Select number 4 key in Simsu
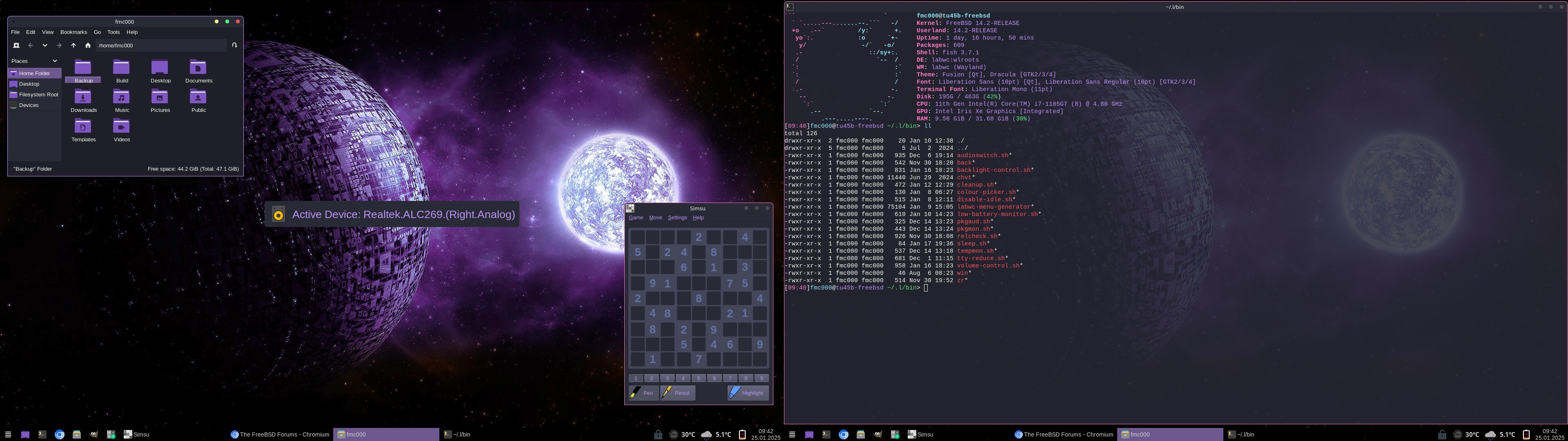 click(683, 378)
